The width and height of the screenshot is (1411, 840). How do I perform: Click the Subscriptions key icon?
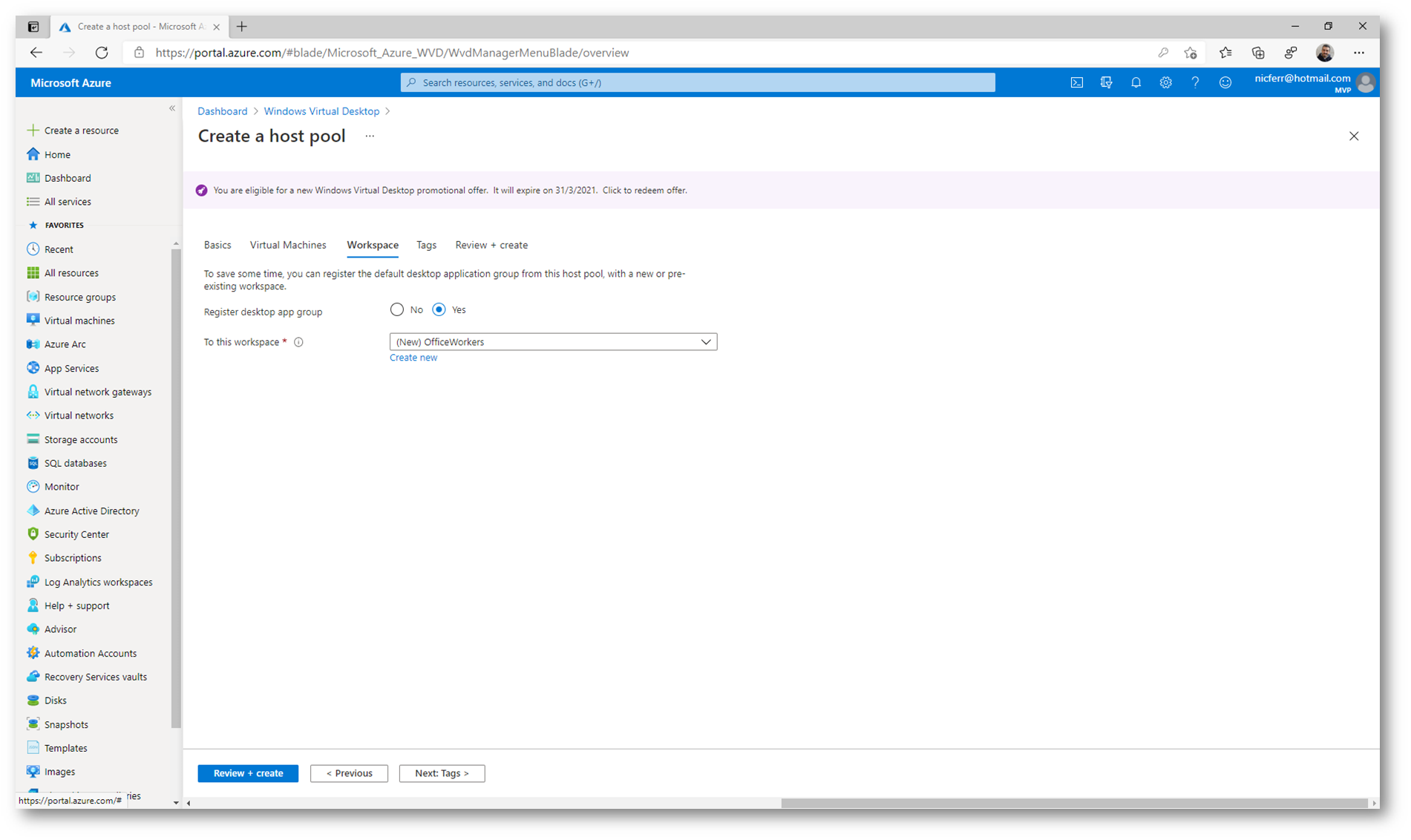[x=33, y=558]
